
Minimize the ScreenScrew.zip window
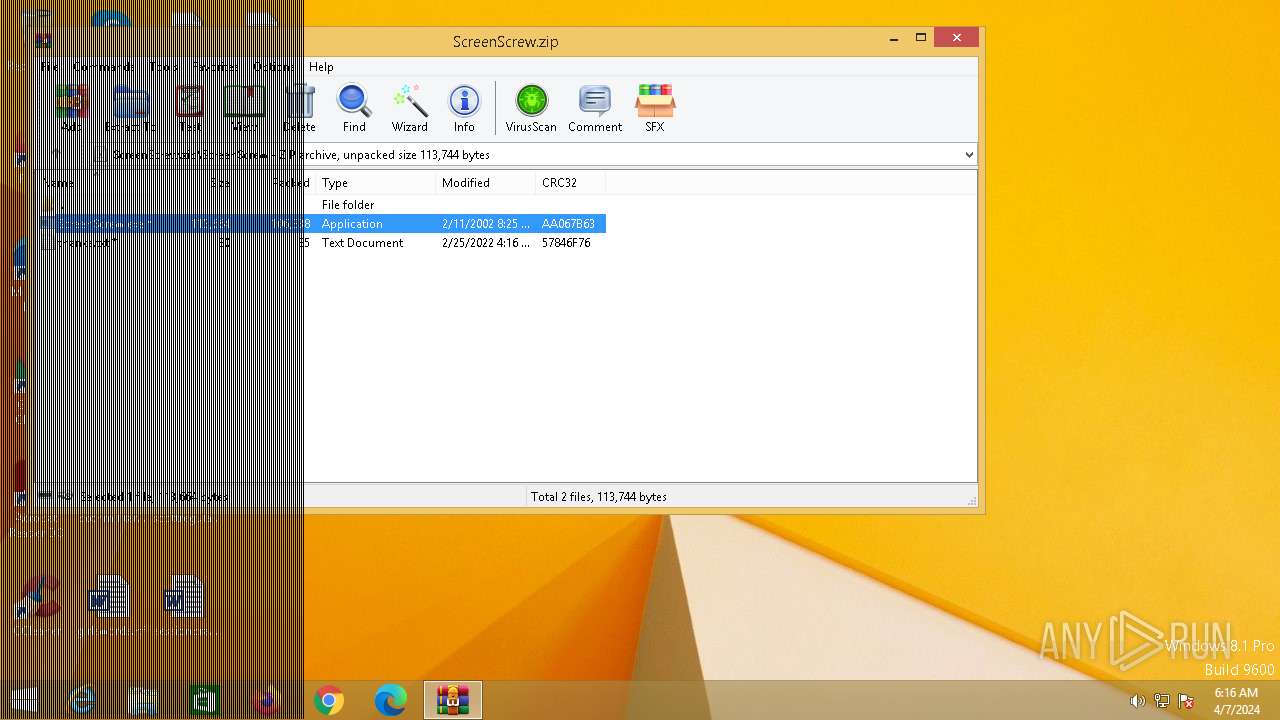point(893,38)
